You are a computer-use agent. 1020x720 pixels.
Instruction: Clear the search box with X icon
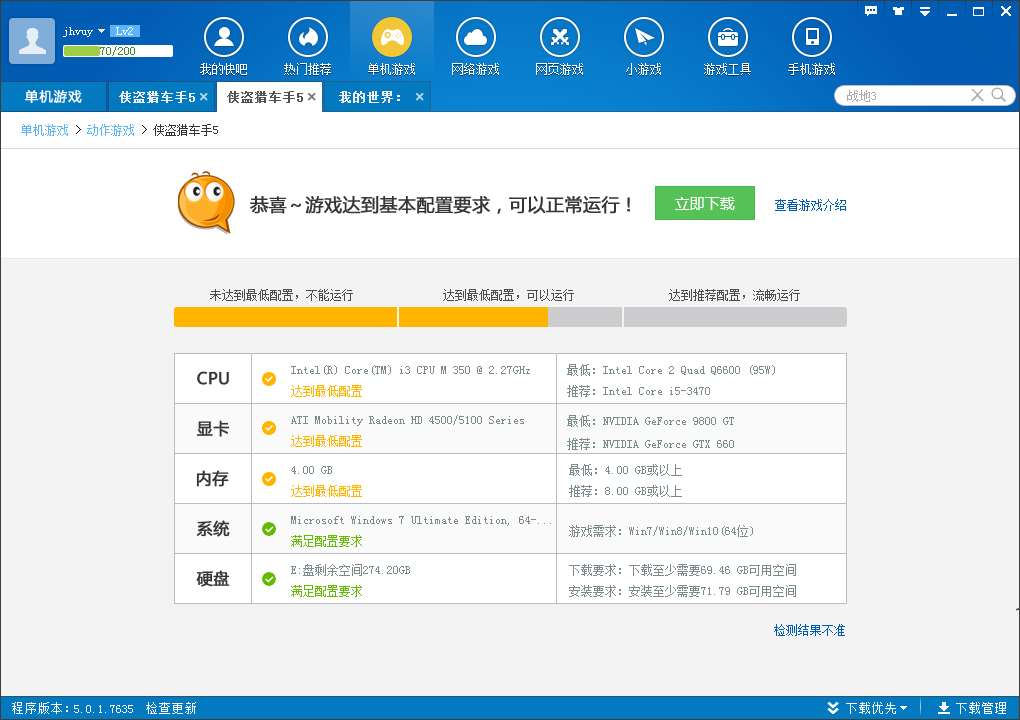(977, 96)
